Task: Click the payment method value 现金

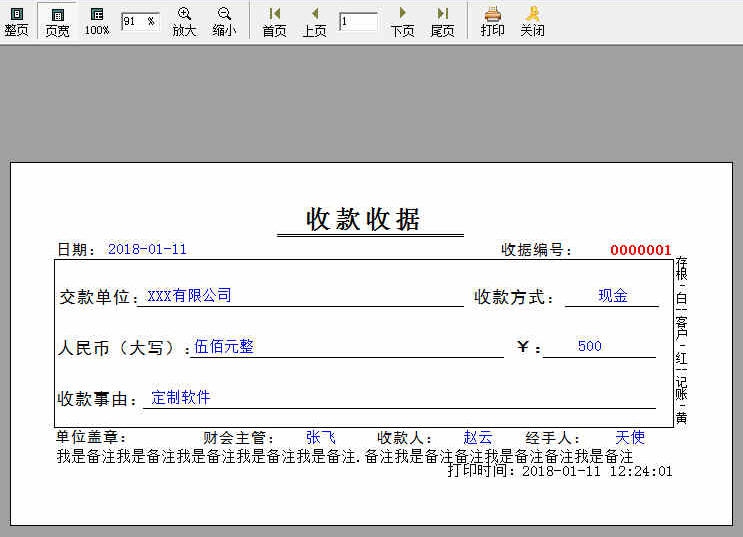Action: click(613, 296)
